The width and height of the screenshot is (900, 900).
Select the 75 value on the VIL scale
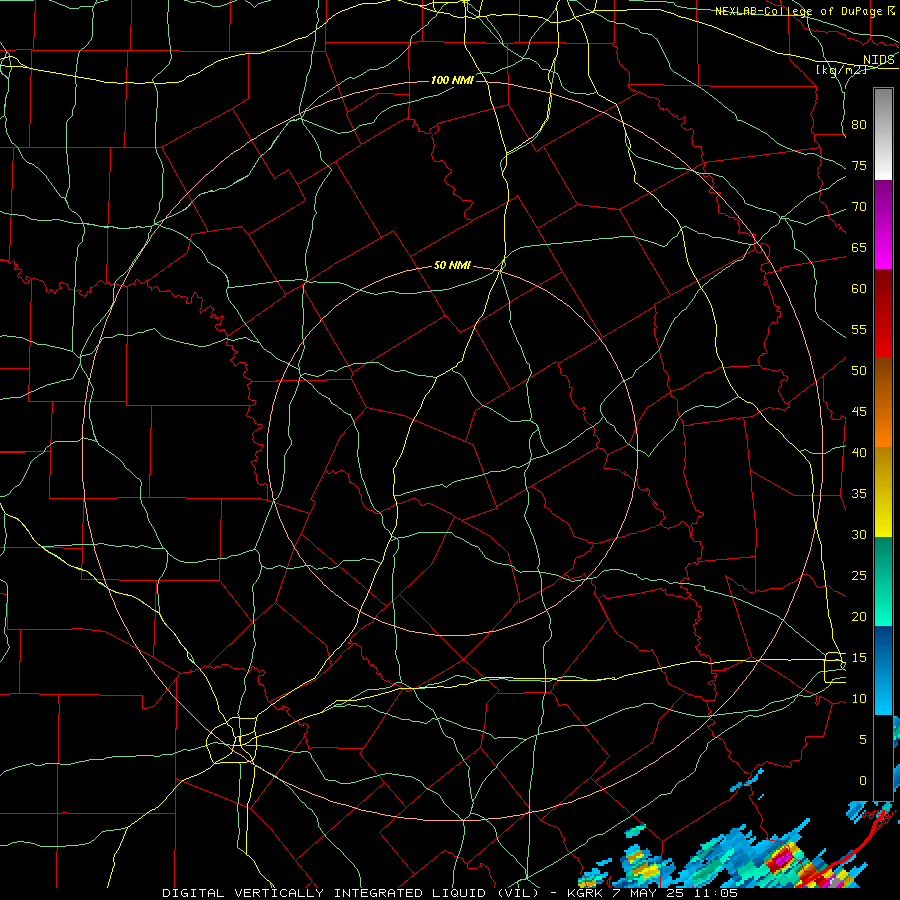point(859,166)
